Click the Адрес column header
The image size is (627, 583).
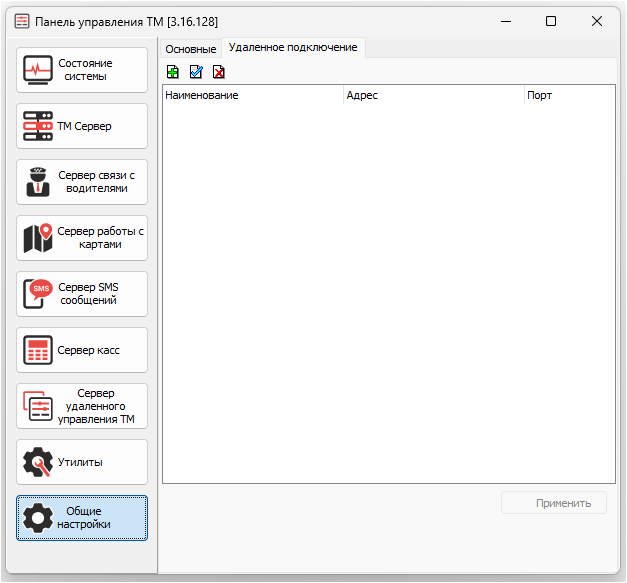tap(434, 95)
